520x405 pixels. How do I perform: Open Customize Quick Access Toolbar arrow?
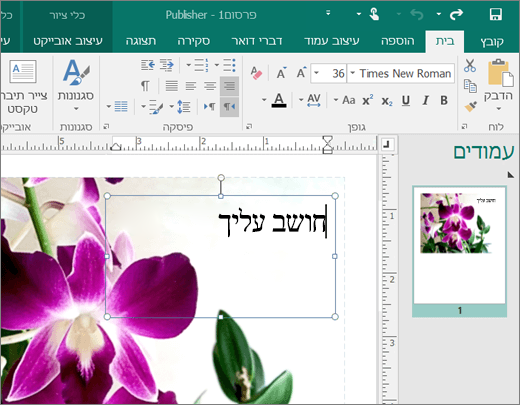coord(328,13)
